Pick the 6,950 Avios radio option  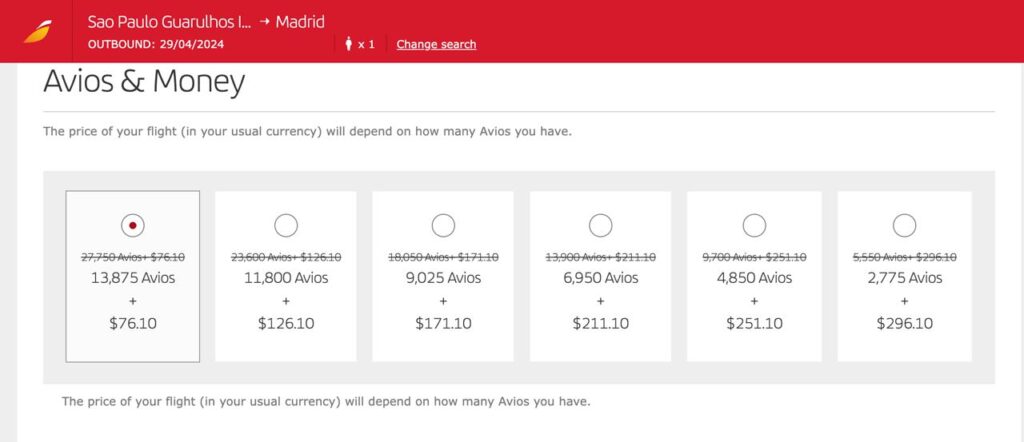point(600,225)
